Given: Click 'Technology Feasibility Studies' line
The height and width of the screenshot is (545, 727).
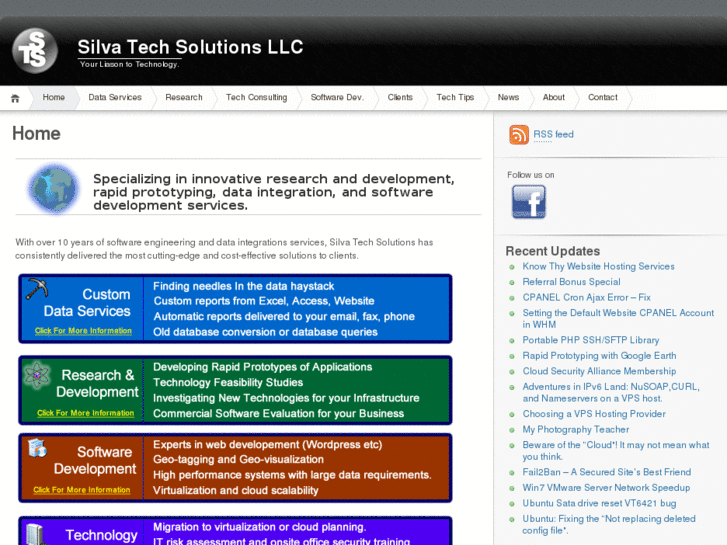Looking at the screenshot, I should [x=228, y=382].
